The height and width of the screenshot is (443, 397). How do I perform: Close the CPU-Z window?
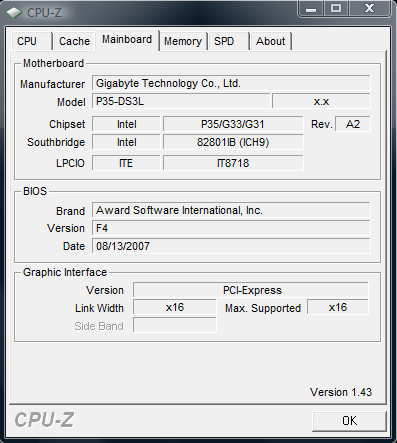pyautogui.click(x=369, y=8)
